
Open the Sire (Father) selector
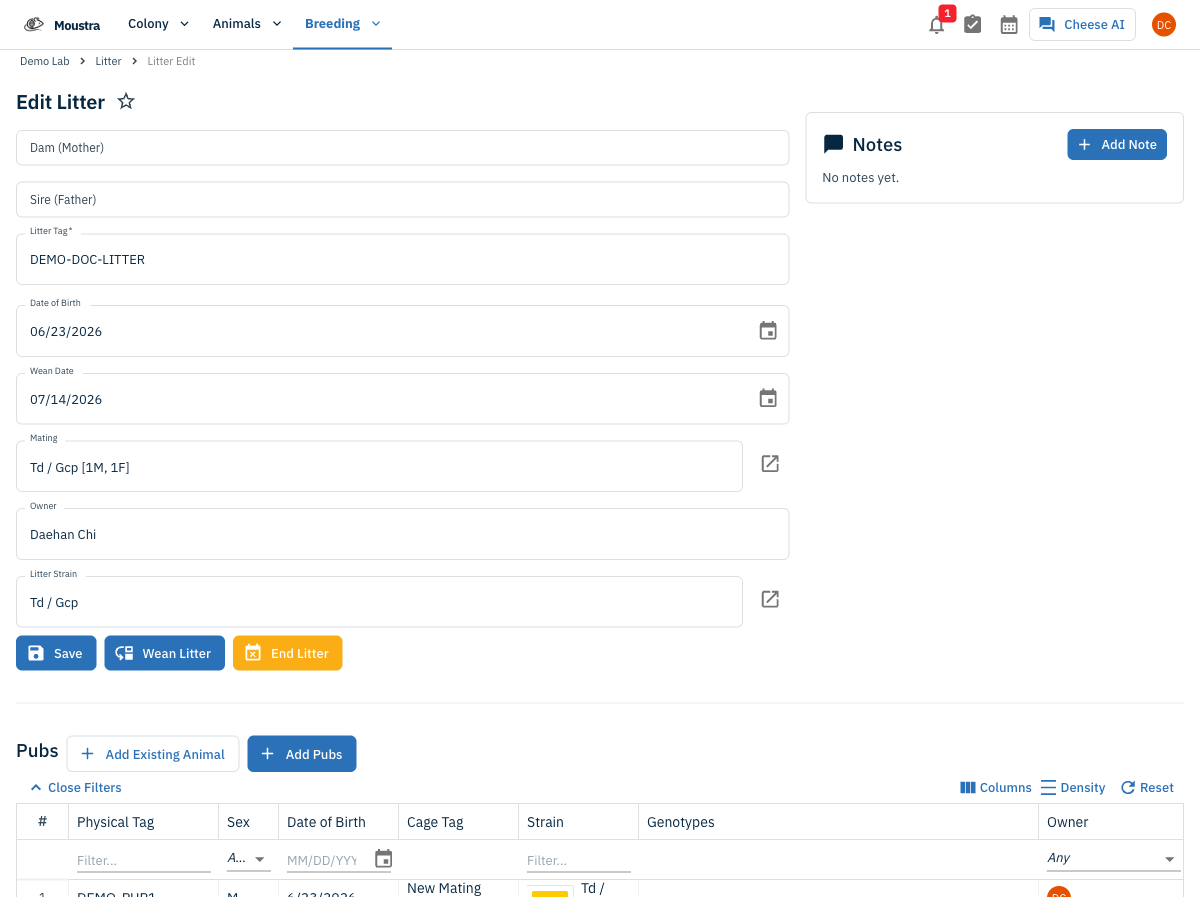402,199
